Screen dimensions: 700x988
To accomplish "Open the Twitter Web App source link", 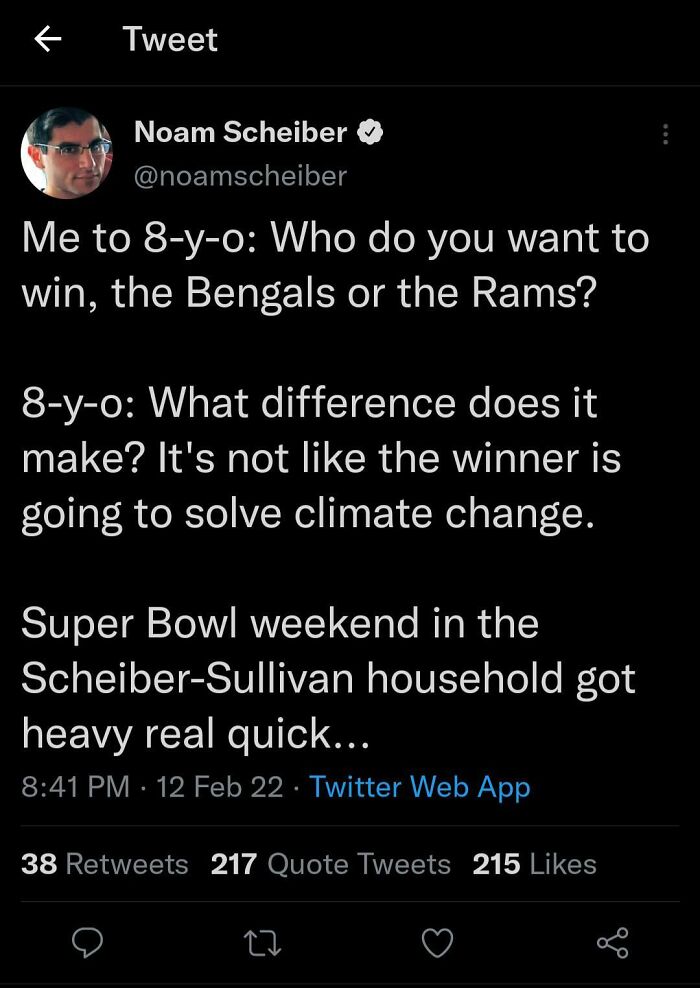I will coord(420,786).
